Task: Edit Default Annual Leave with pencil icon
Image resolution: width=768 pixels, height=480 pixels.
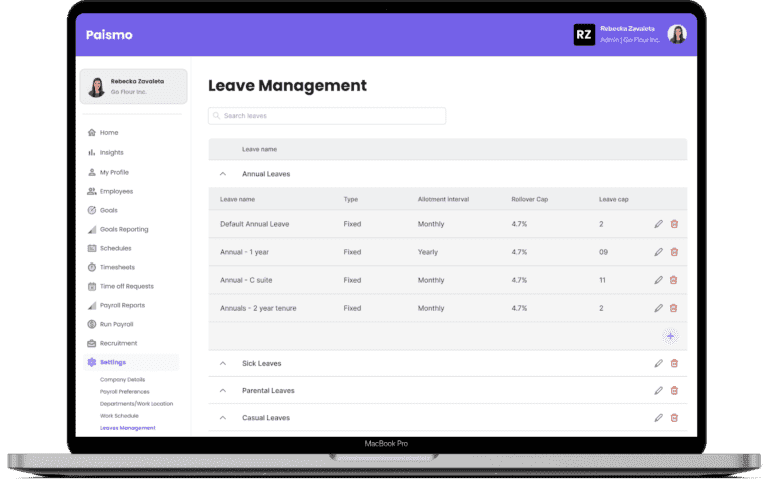Action: 658,224
